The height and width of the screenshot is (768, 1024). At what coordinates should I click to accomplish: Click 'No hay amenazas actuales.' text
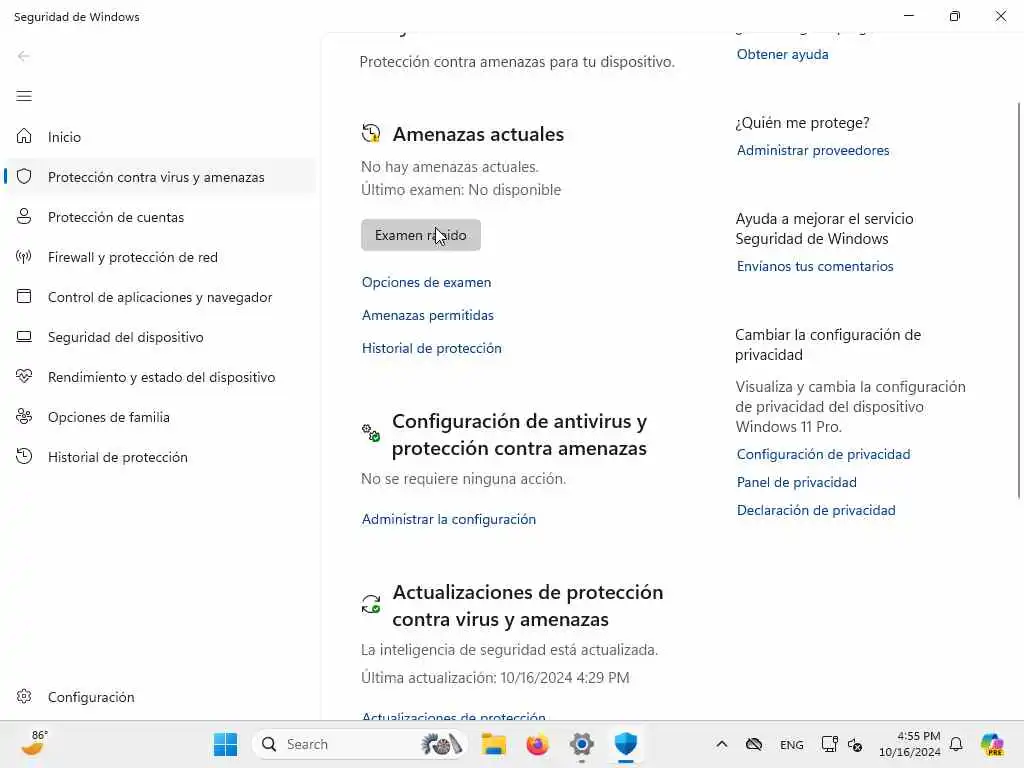coord(450,167)
